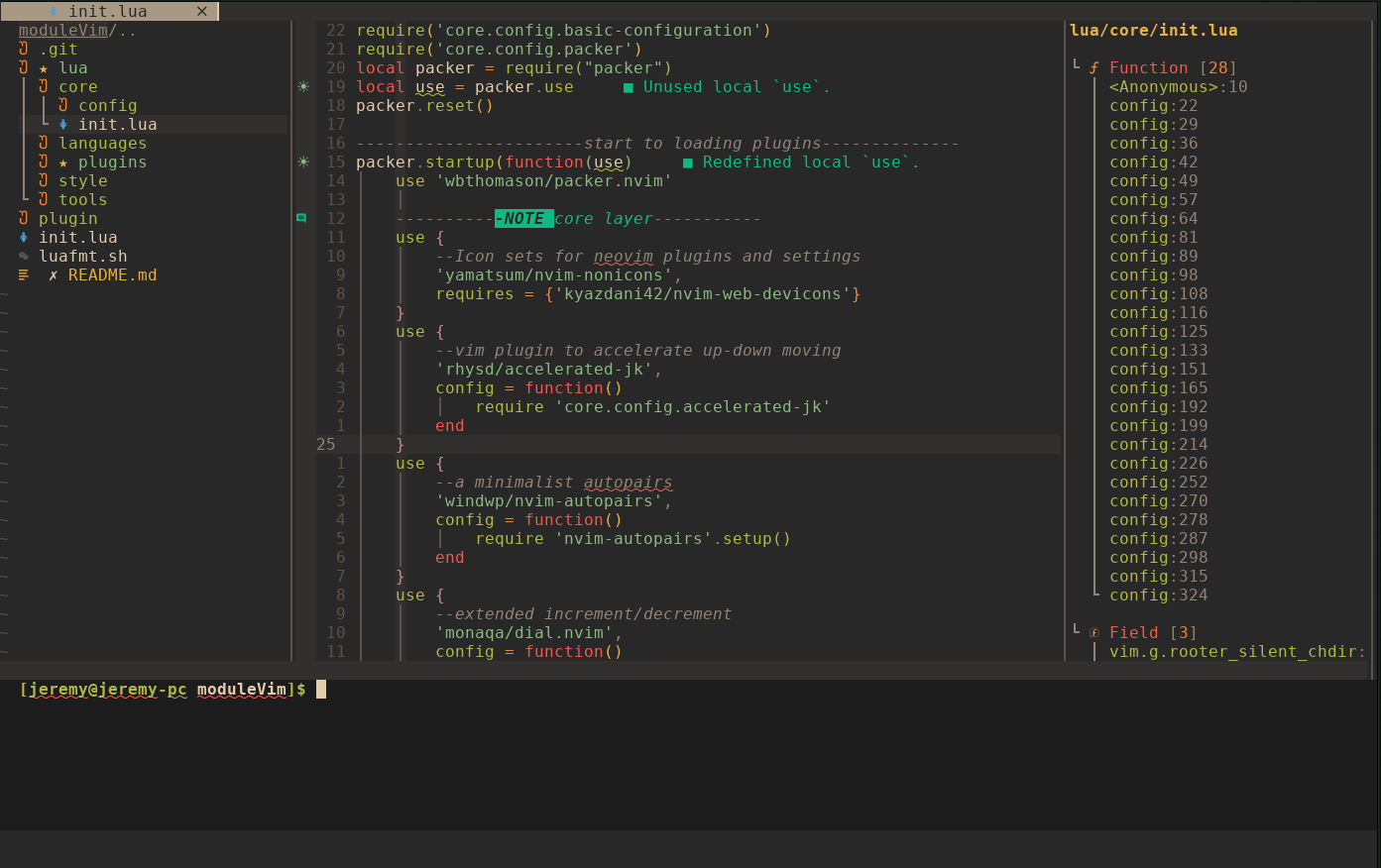Click the highlighted NOTE tag in comment
Image resolution: width=1381 pixels, height=868 pixels.
pyautogui.click(x=524, y=219)
